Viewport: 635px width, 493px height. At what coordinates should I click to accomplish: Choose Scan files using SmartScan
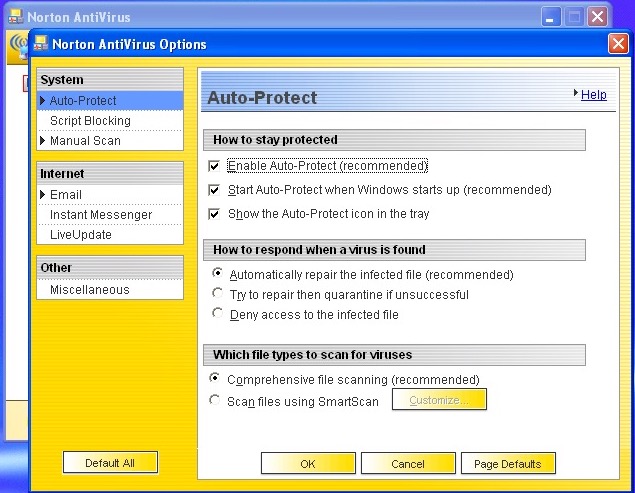pyautogui.click(x=215, y=401)
